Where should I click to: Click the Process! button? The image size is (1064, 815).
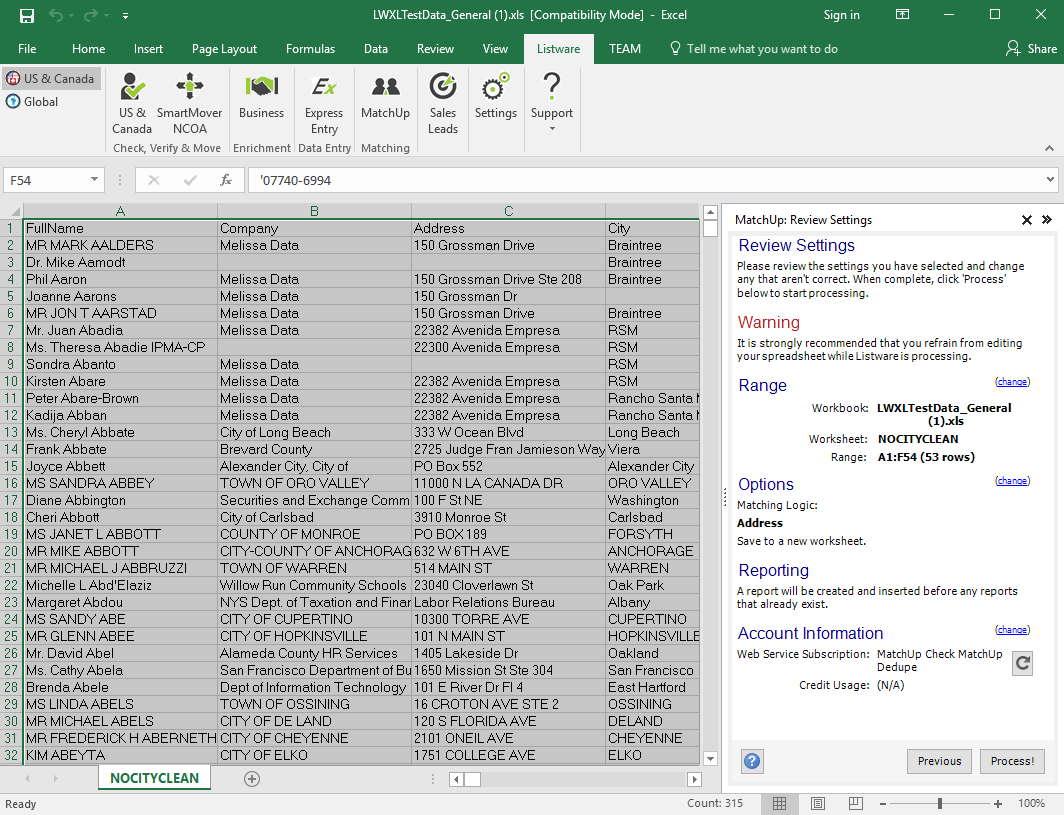click(1012, 761)
